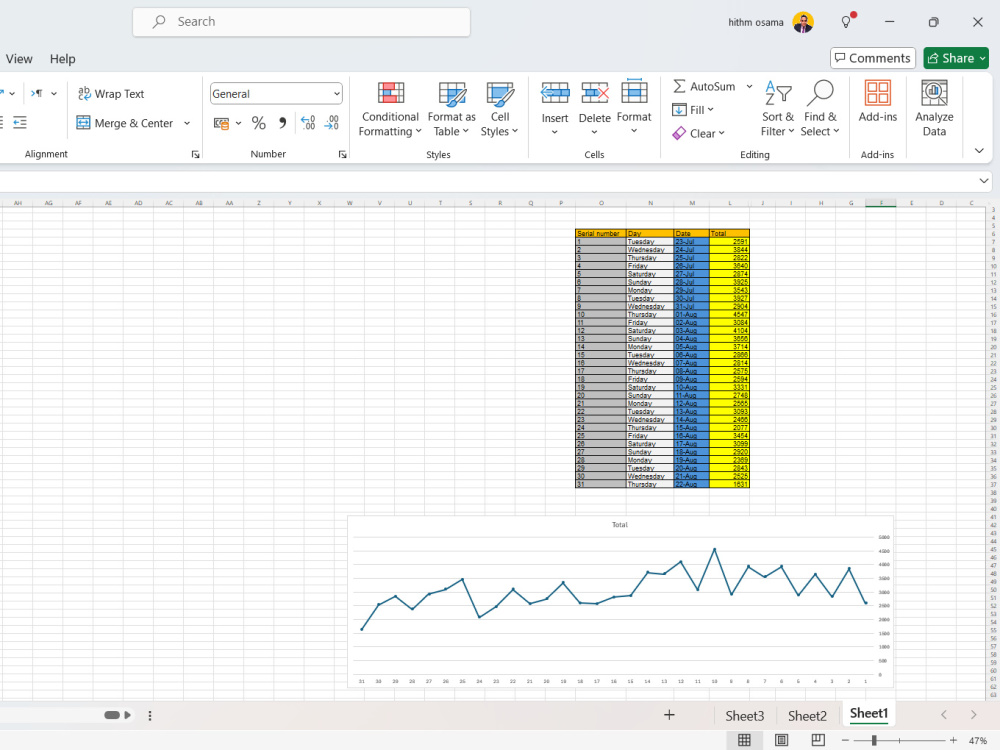This screenshot has height=750, width=1000.
Task: Click the Accounting Number Format icon
Action: (221, 123)
